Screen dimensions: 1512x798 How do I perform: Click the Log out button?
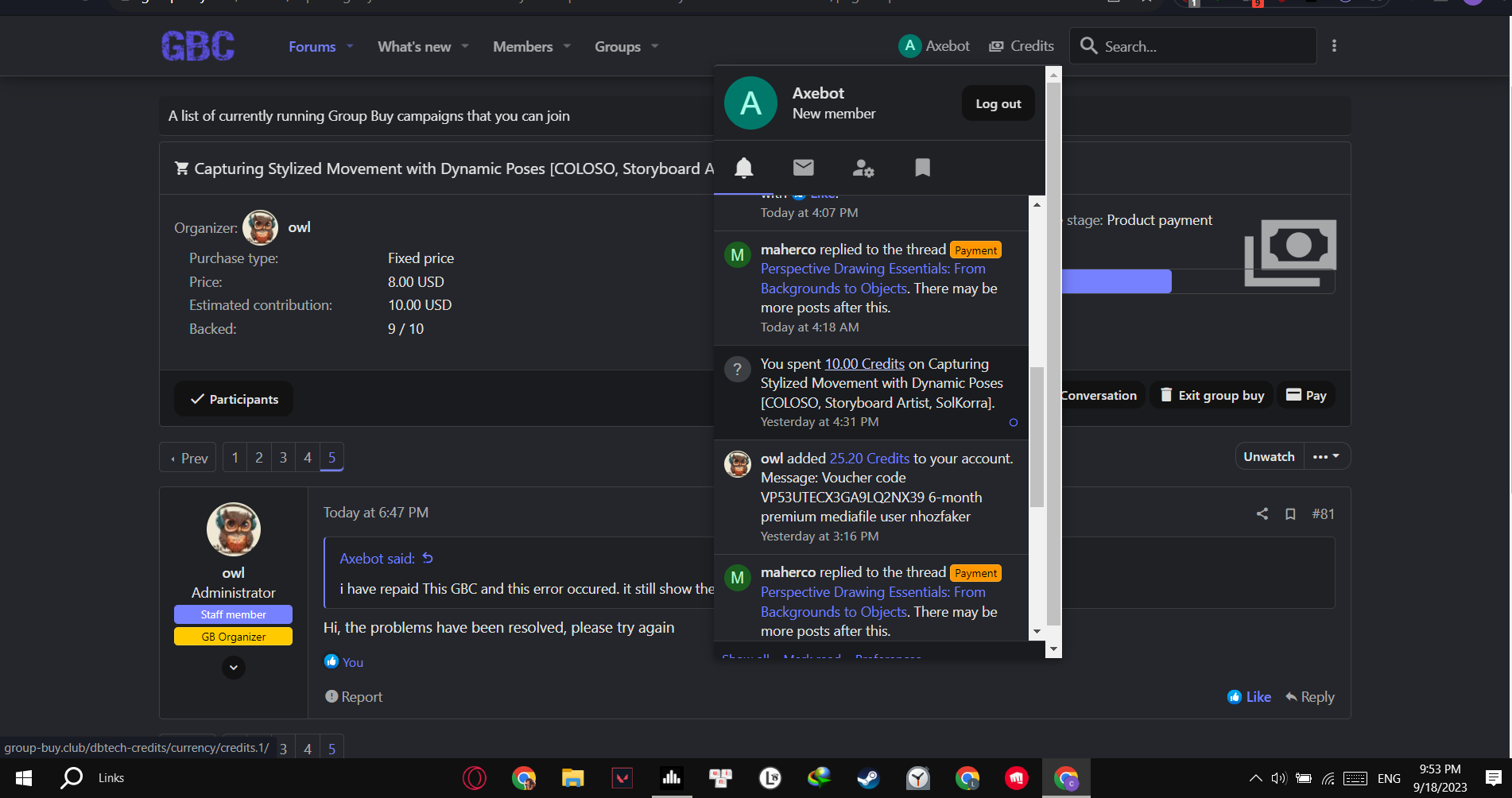click(x=998, y=103)
